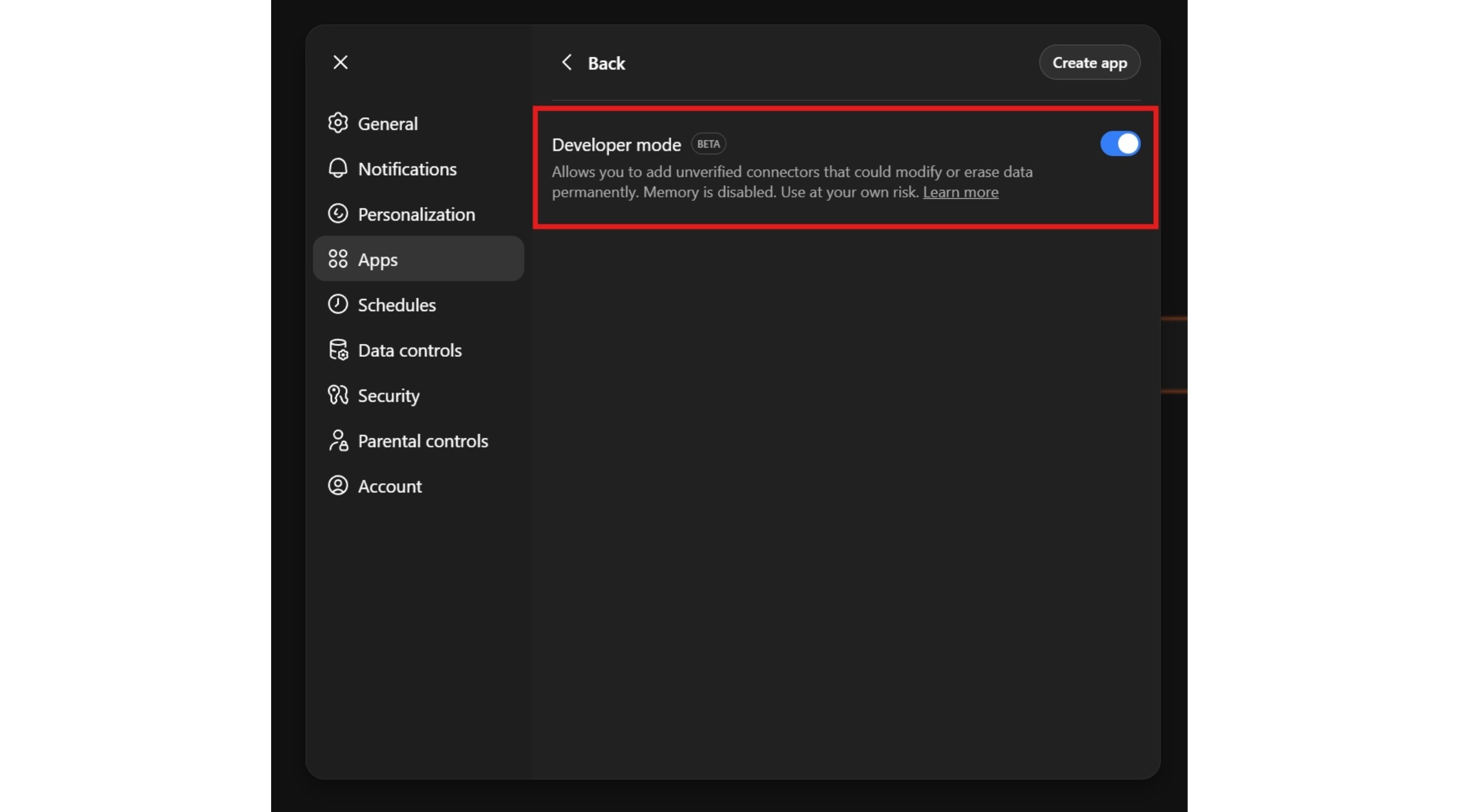Click the Security keys icon
The width and height of the screenshot is (1459, 812).
[x=338, y=394]
